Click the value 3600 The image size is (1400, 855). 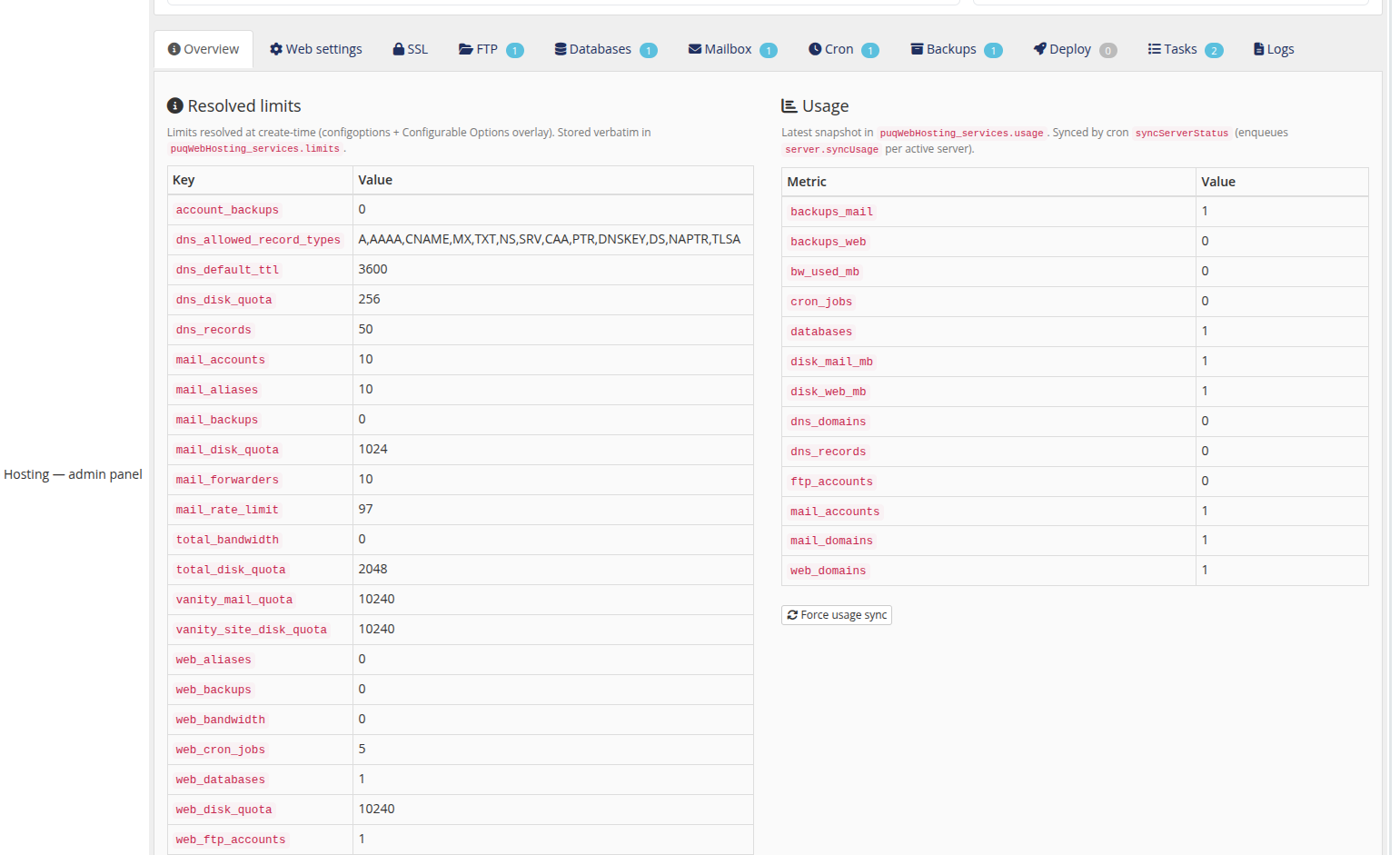pos(372,269)
